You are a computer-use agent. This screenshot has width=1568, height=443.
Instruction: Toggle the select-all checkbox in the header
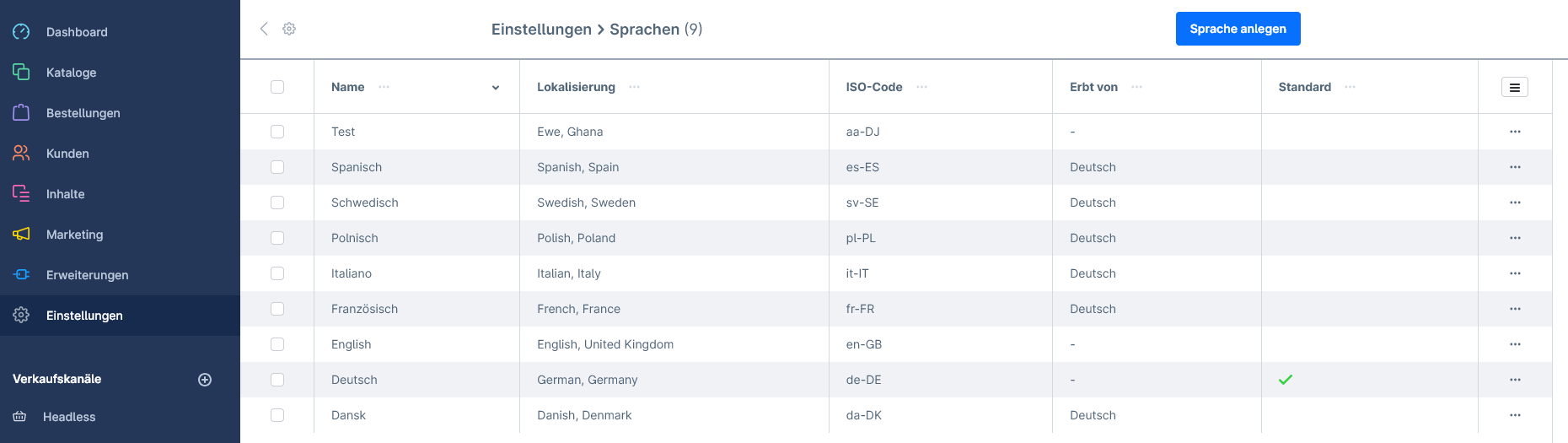pos(277,87)
